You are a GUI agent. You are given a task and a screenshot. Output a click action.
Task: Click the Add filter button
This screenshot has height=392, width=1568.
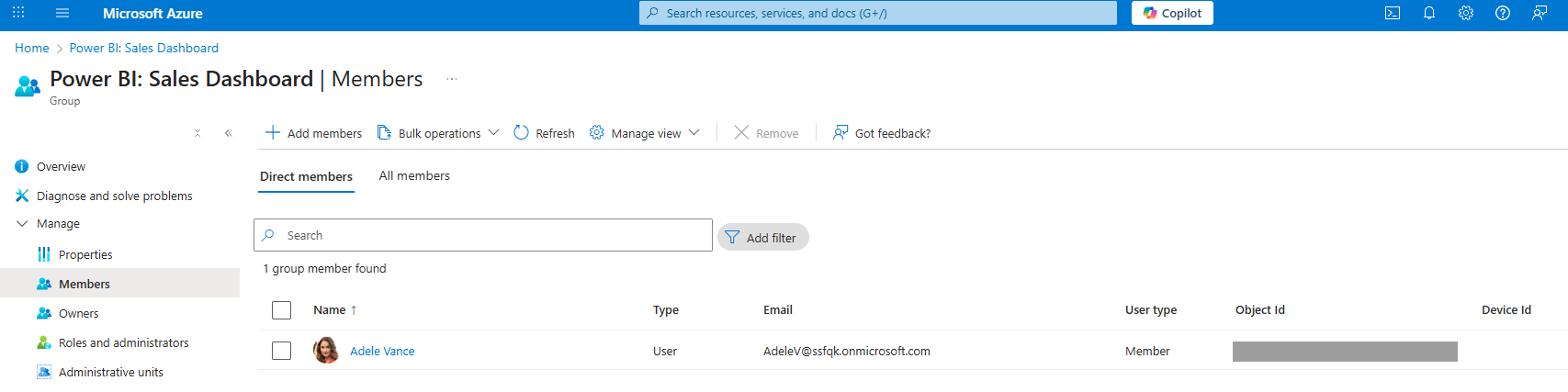coord(763,237)
